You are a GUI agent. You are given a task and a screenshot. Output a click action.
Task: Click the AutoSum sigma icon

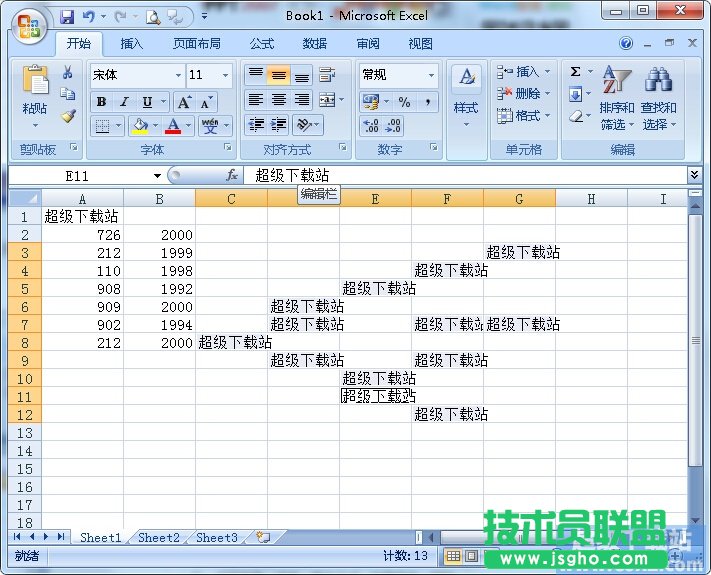(576, 72)
